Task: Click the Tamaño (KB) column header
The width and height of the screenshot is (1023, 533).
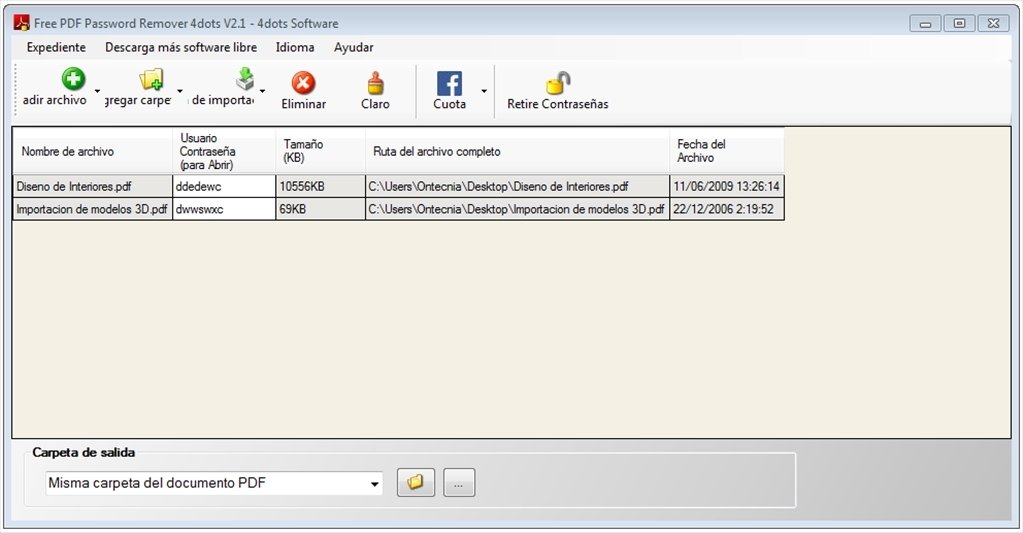Action: coord(320,151)
